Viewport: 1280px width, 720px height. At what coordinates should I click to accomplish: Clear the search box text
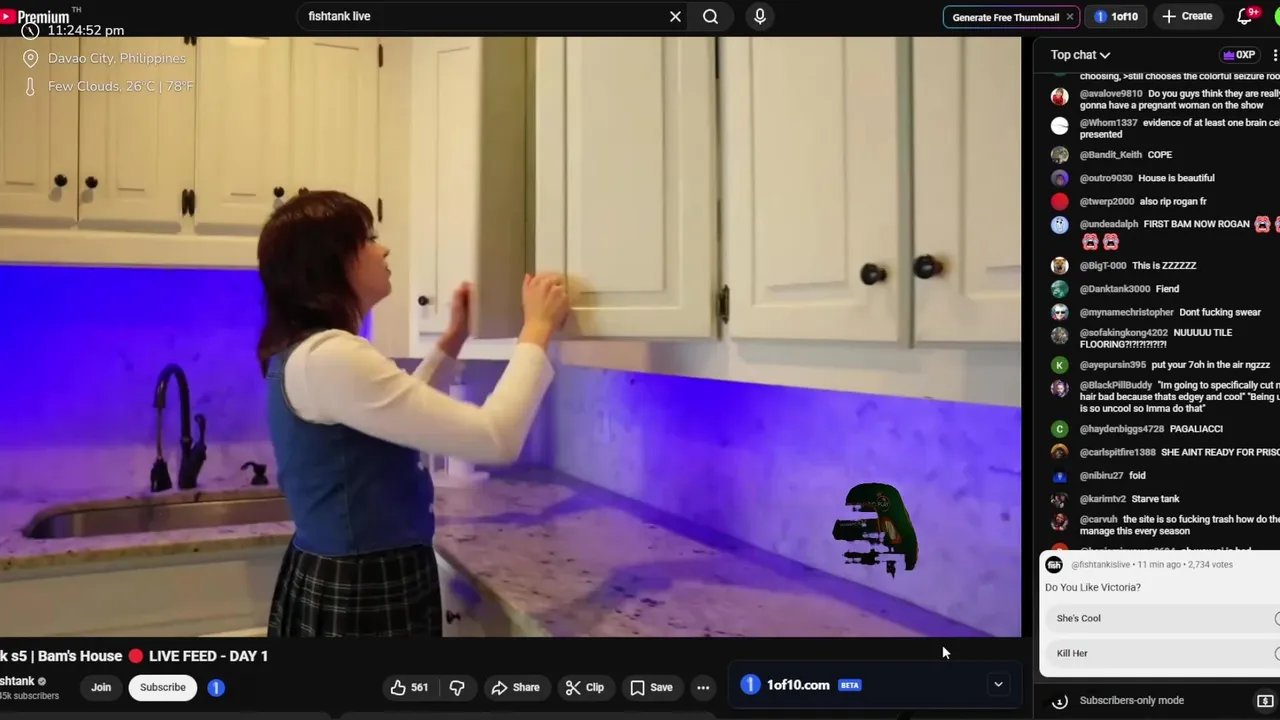pos(675,16)
